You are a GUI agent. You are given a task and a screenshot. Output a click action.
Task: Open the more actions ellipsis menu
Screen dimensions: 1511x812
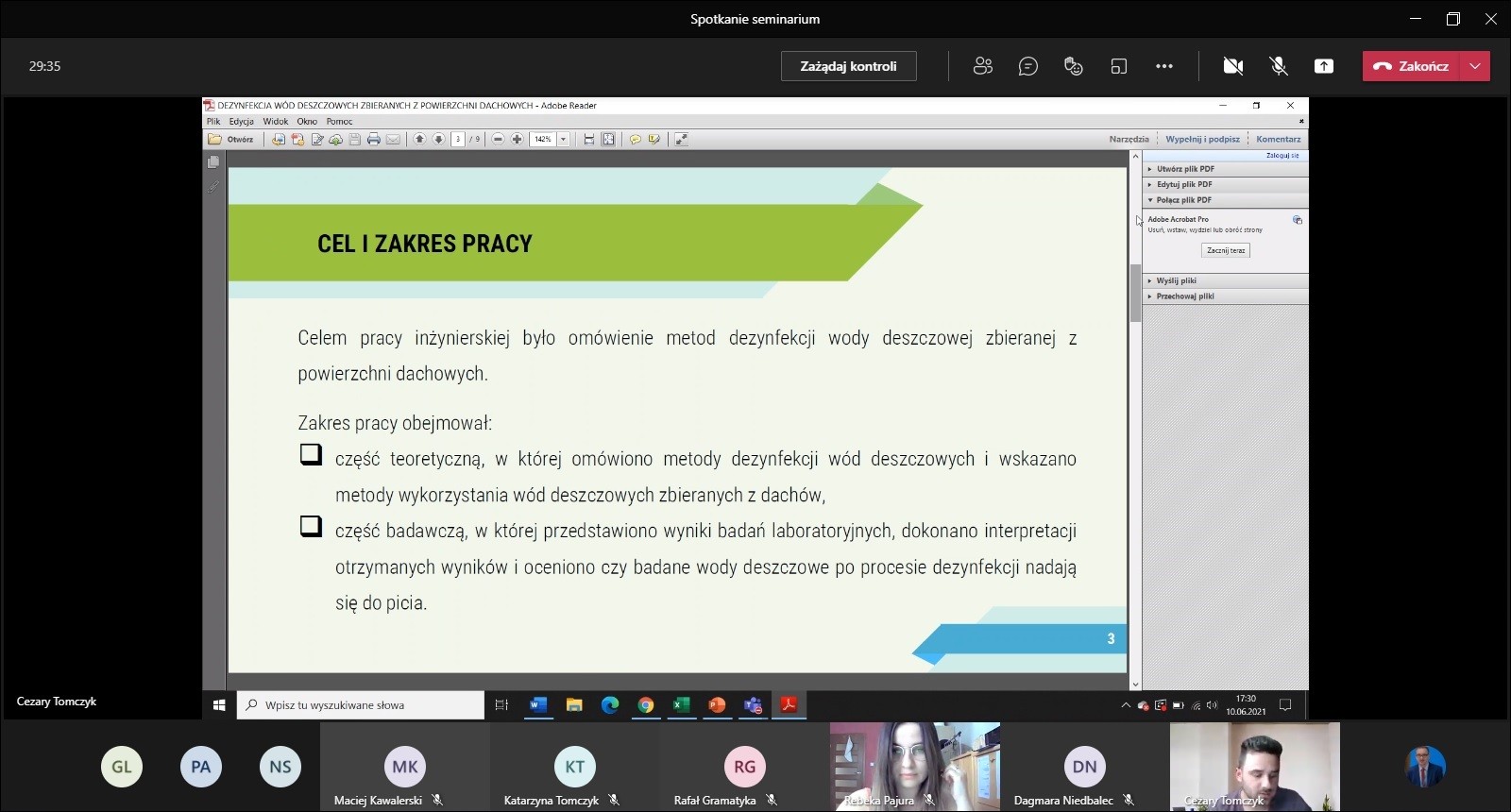[x=1164, y=66]
